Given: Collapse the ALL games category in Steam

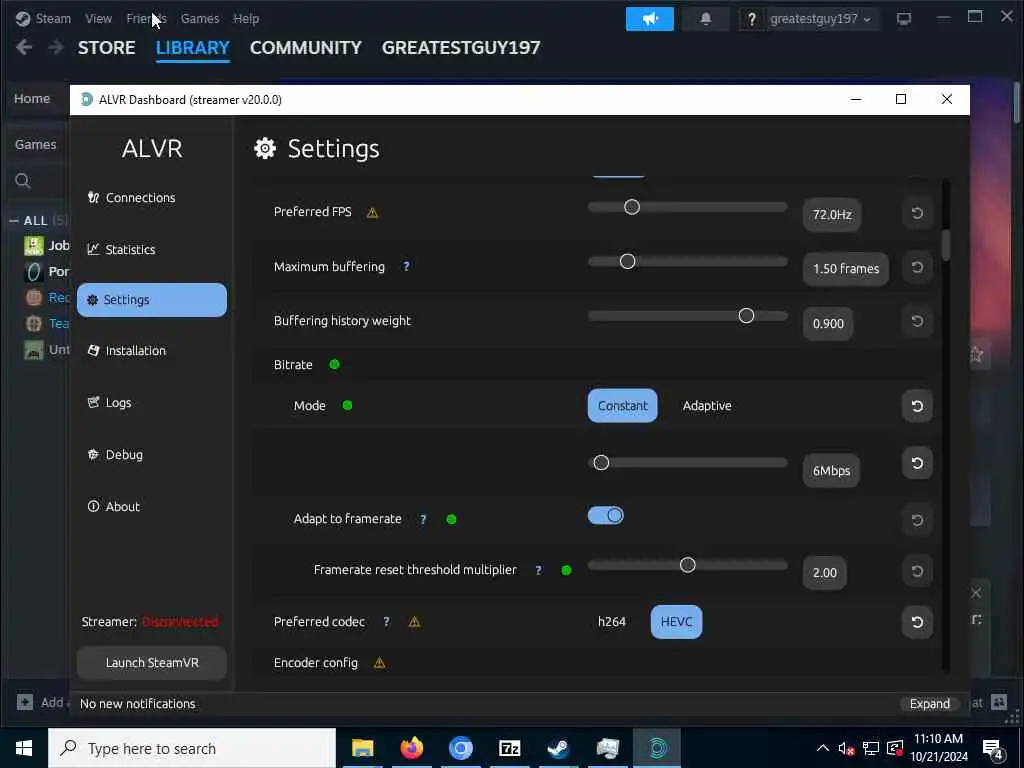Looking at the screenshot, I should [14, 221].
